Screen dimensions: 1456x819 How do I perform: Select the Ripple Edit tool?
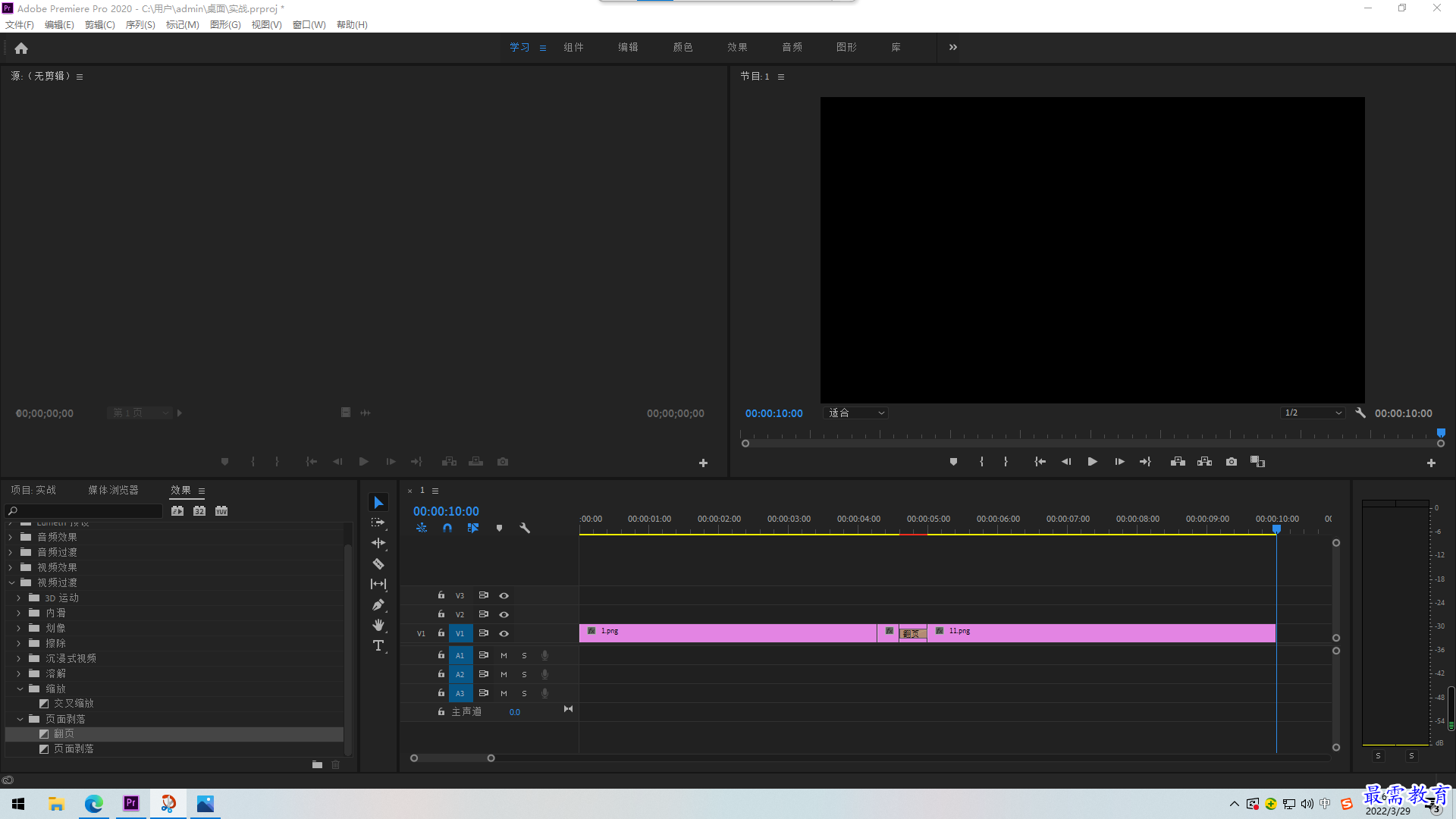click(x=378, y=543)
